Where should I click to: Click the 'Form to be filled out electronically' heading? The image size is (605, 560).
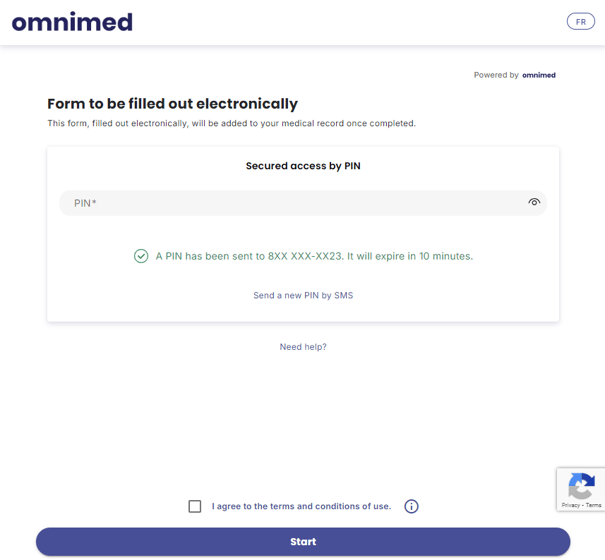[x=172, y=104]
